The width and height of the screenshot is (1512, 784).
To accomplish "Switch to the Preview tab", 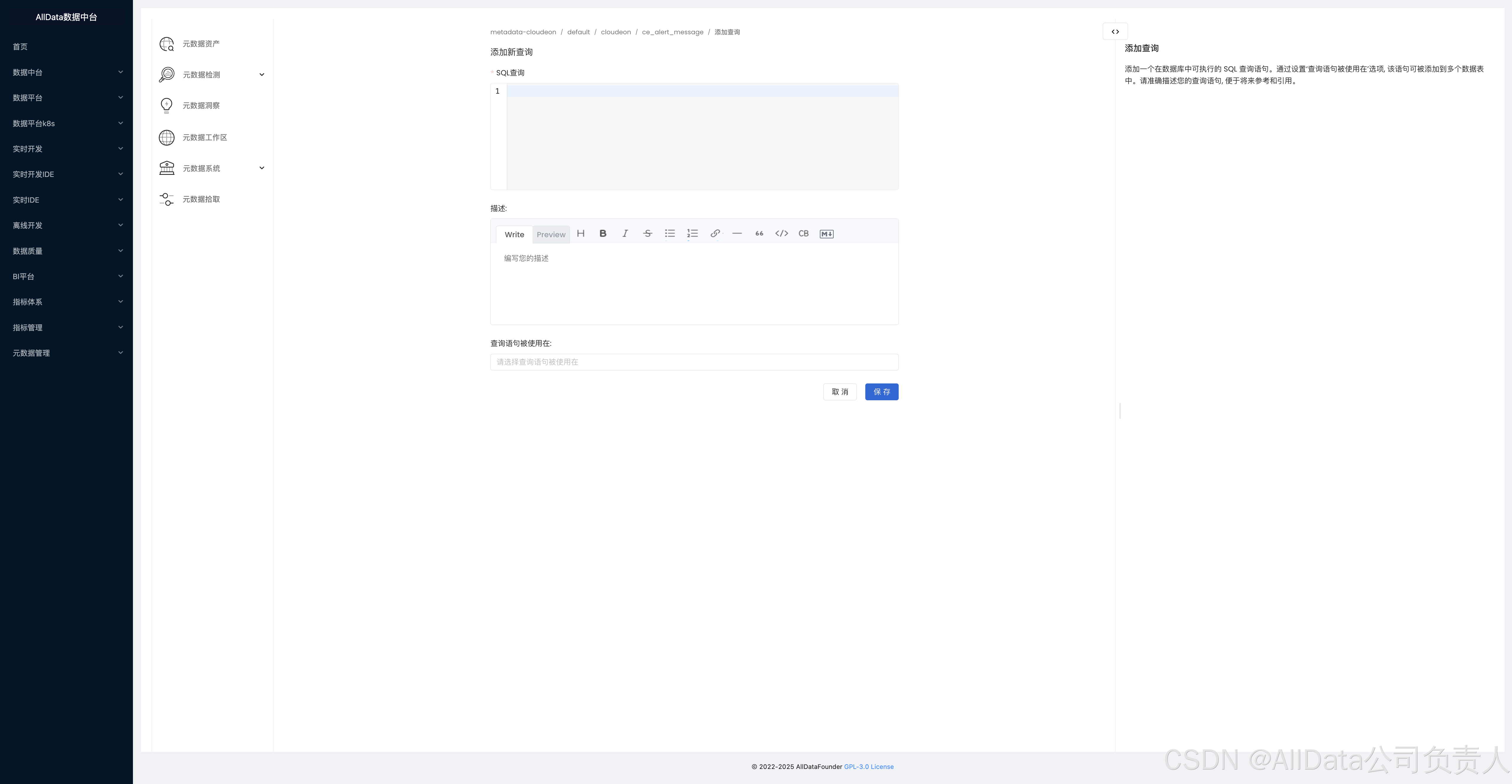I will click(x=551, y=235).
